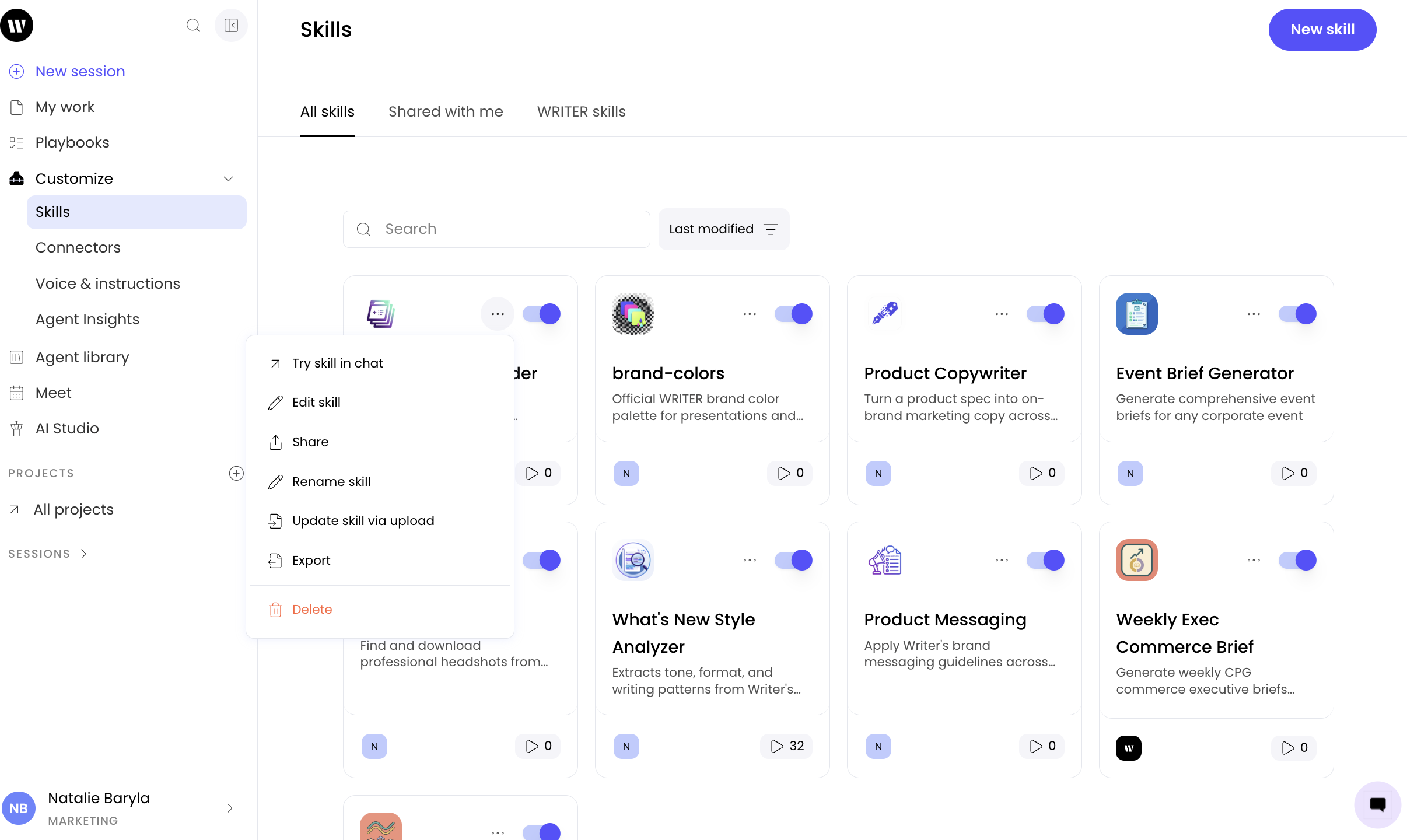Click the brand-colors skill icon
1407x840 pixels.
633,314
